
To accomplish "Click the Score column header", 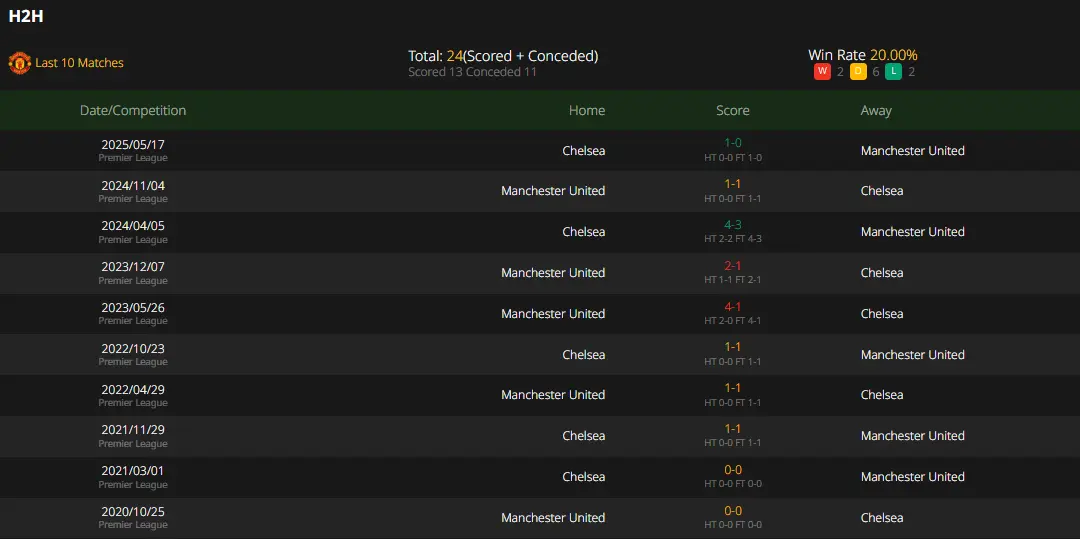I will click(733, 110).
